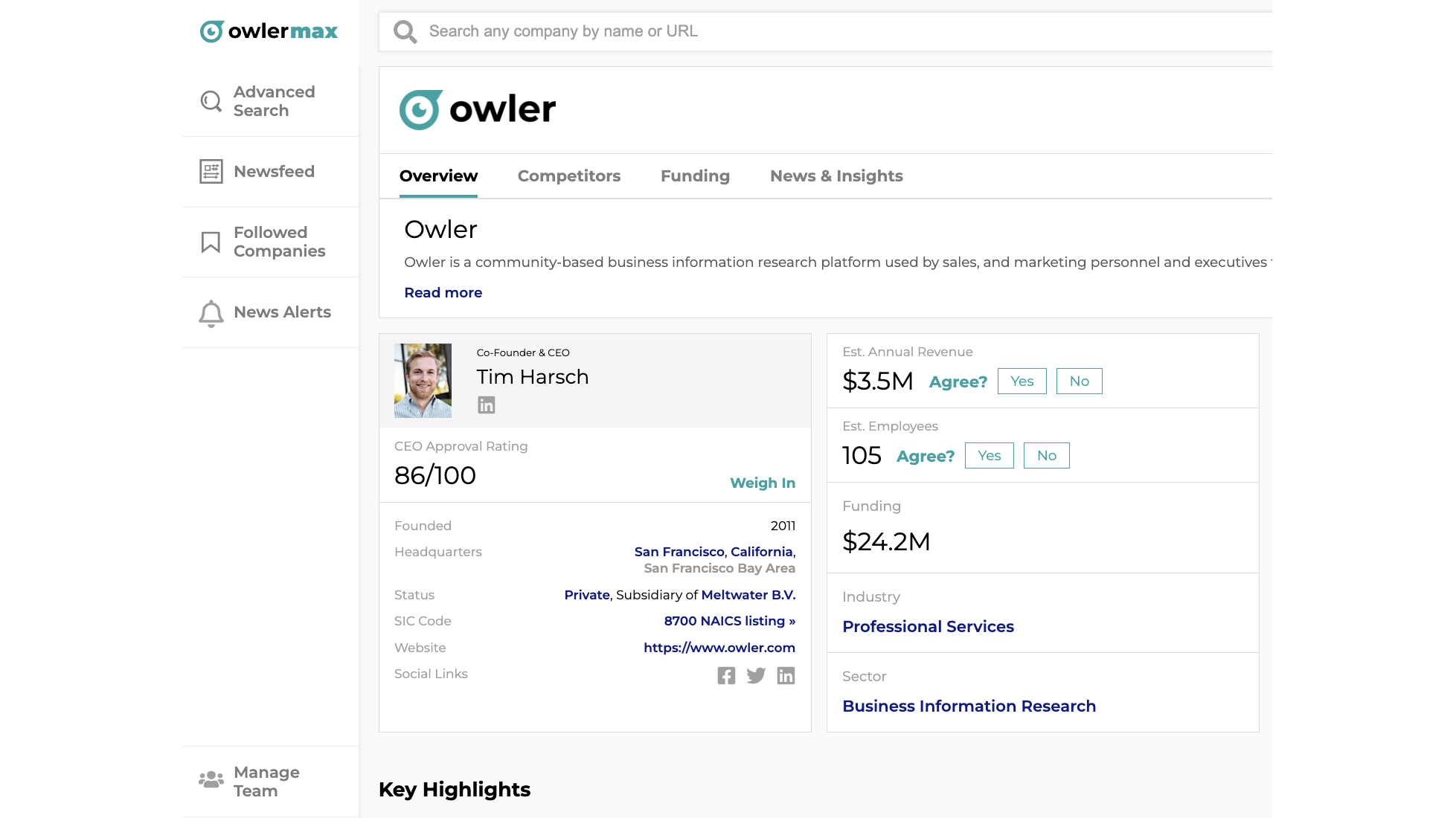Click Yes to agree with 105 employees
The image size is (1456, 818).
click(989, 455)
